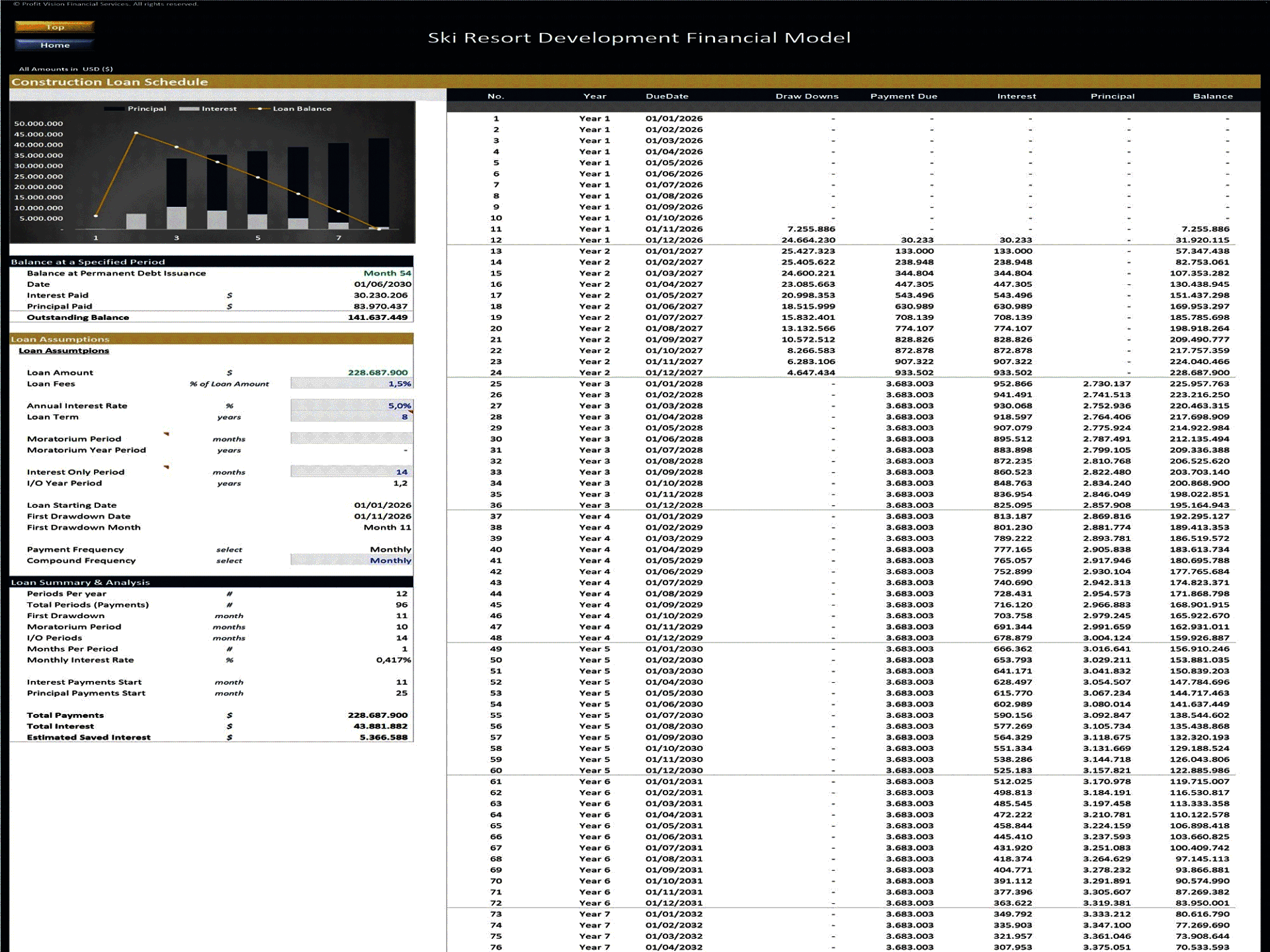1270x952 pixels.
Task: Click due date 01/01/2028 in row 25
Action: pos(674,384)
